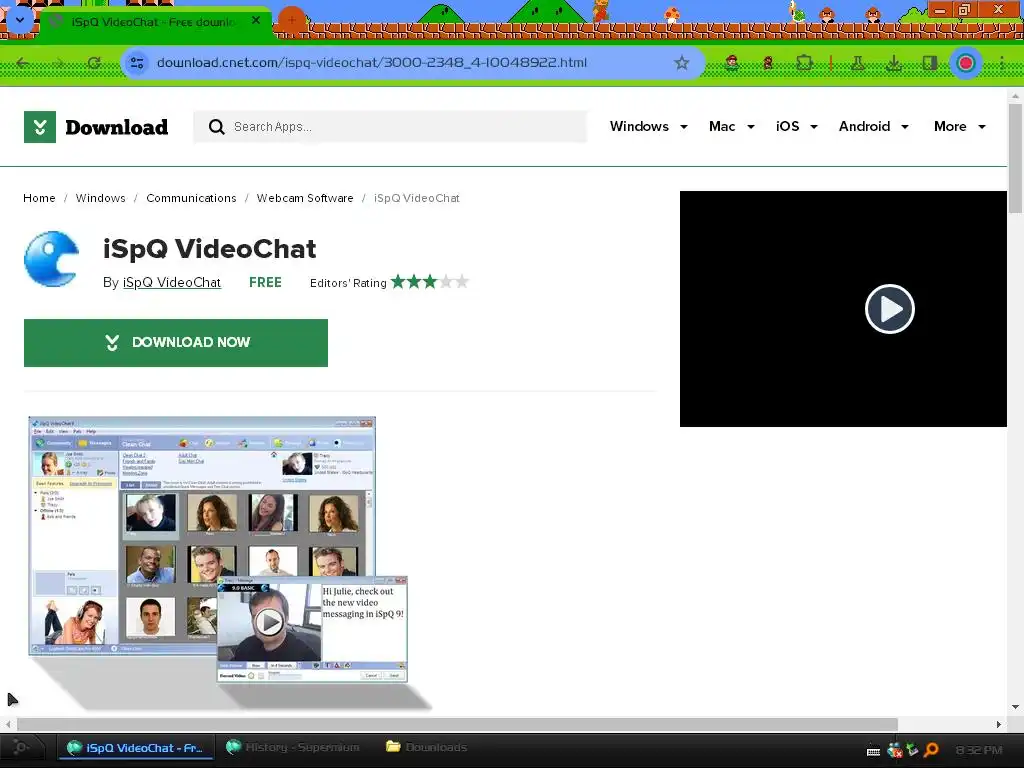This screenshot has width=1024, height=768.
Task: Click the orange magnifier tray icon
Action: [931, 750]
